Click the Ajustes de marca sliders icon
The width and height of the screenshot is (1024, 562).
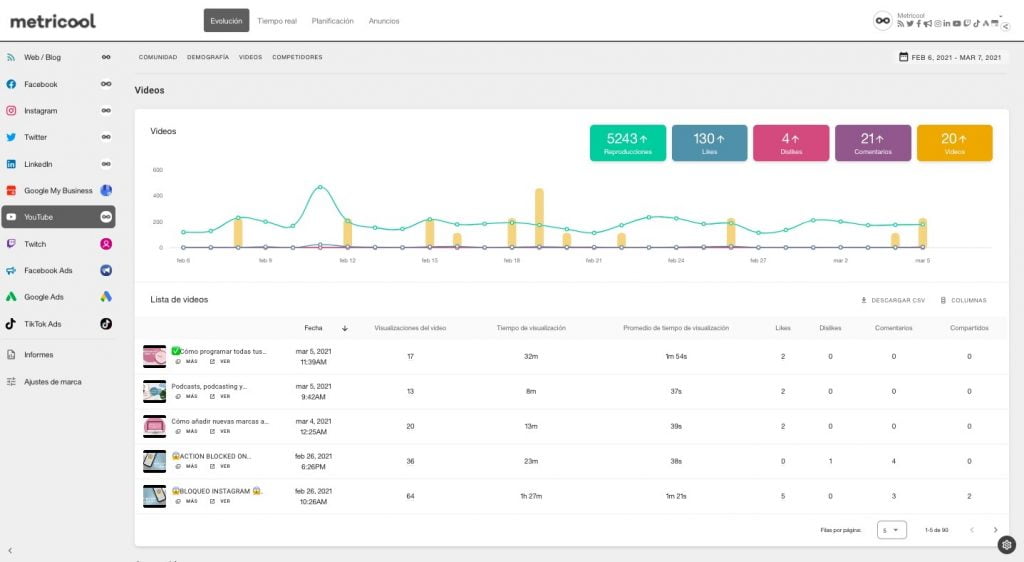(11, 382)
